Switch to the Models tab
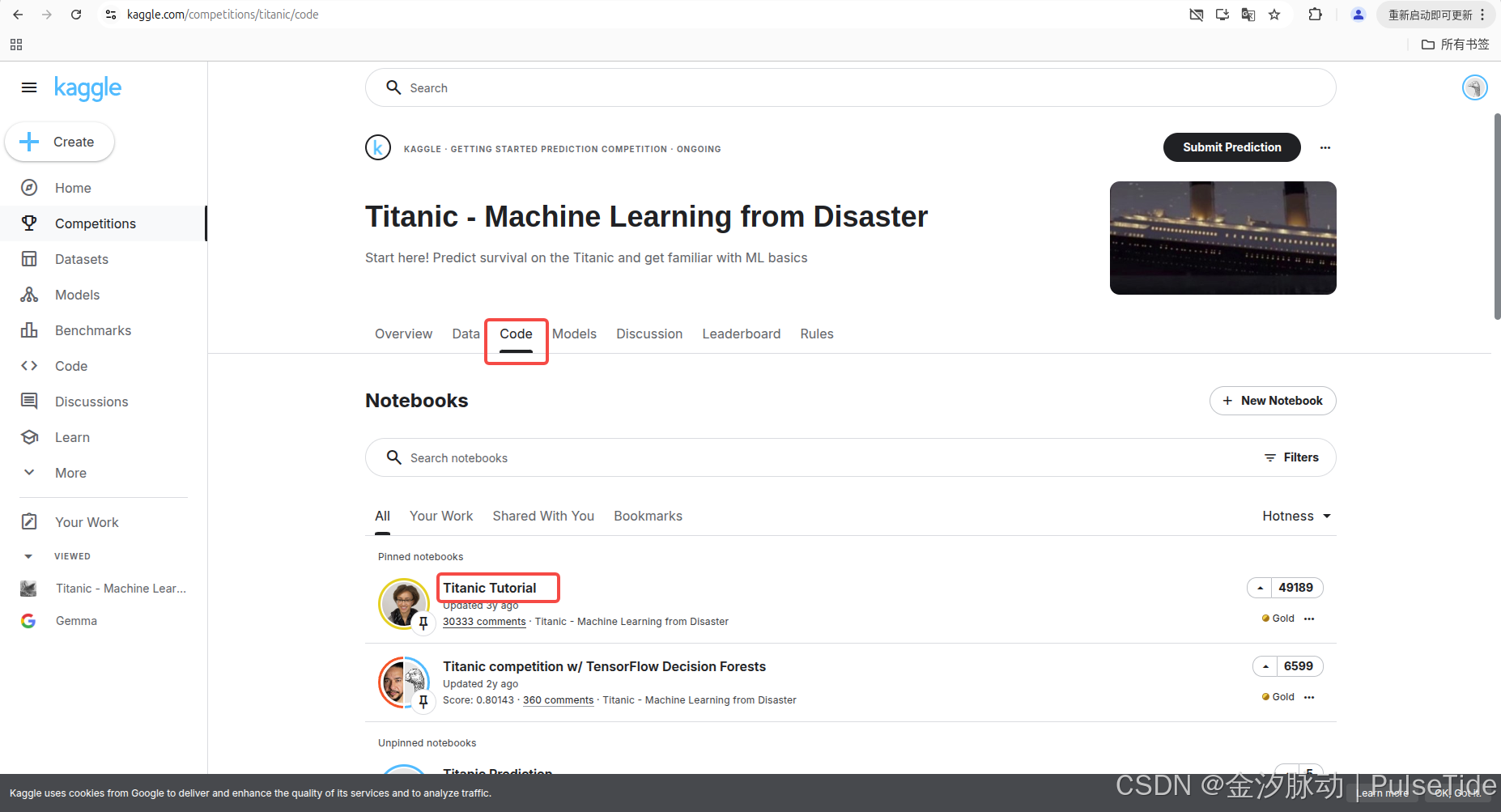The width and height of the screenshot is (1501, 812). click(574, 334)
